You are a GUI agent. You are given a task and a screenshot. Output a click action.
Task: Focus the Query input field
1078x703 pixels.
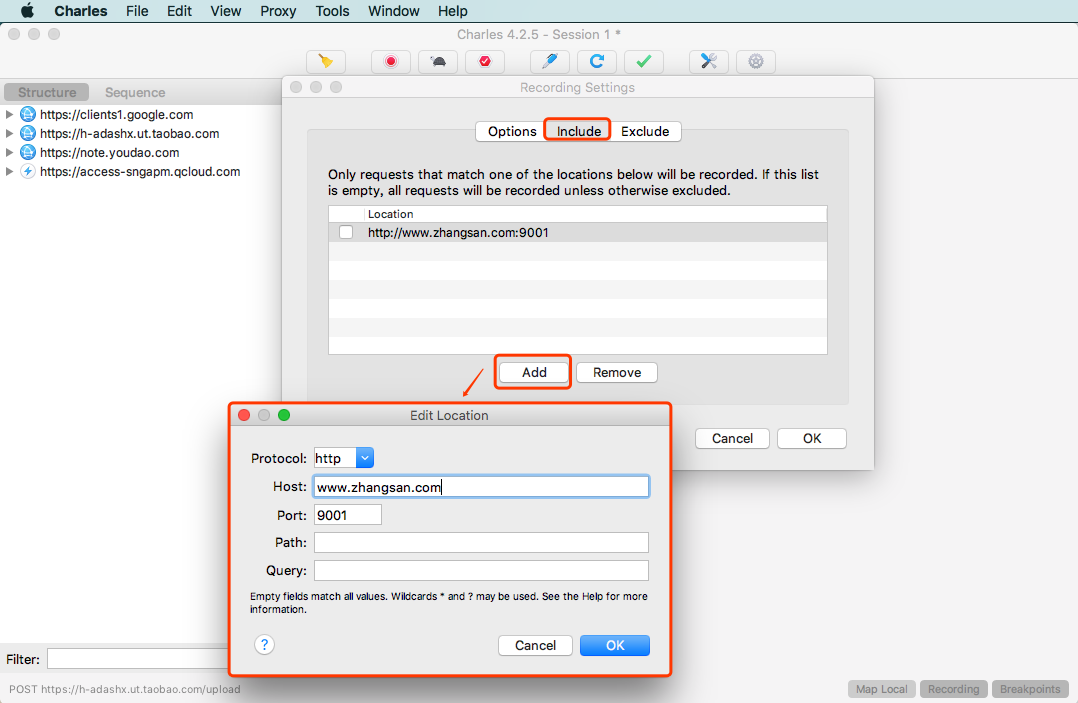pos(481,570)
